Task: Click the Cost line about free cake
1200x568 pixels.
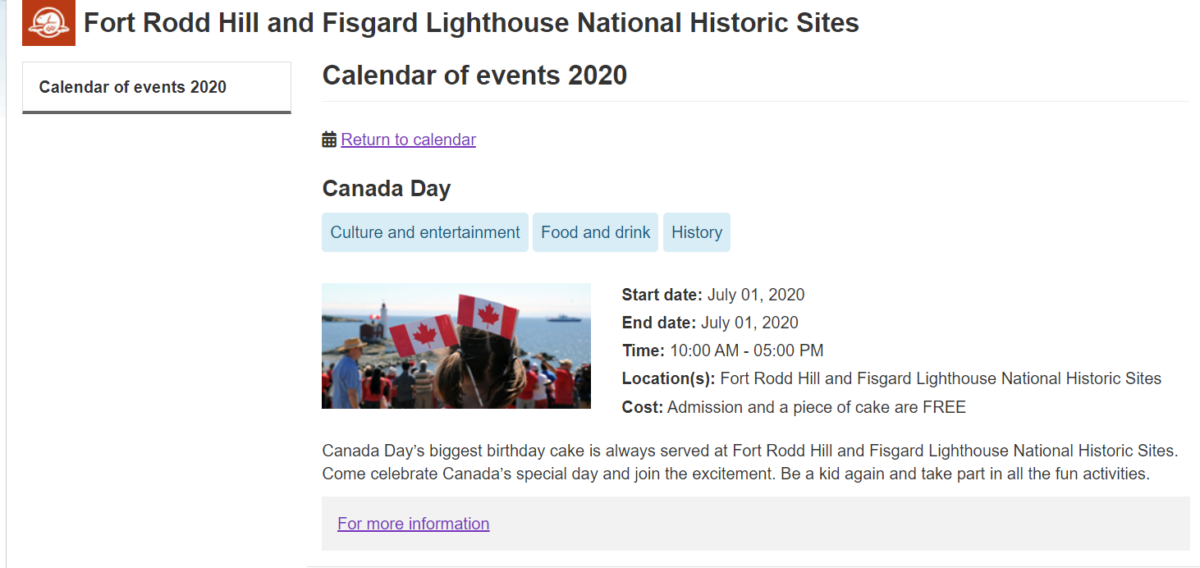Action: pyautogui.click(x=794, y=407)
